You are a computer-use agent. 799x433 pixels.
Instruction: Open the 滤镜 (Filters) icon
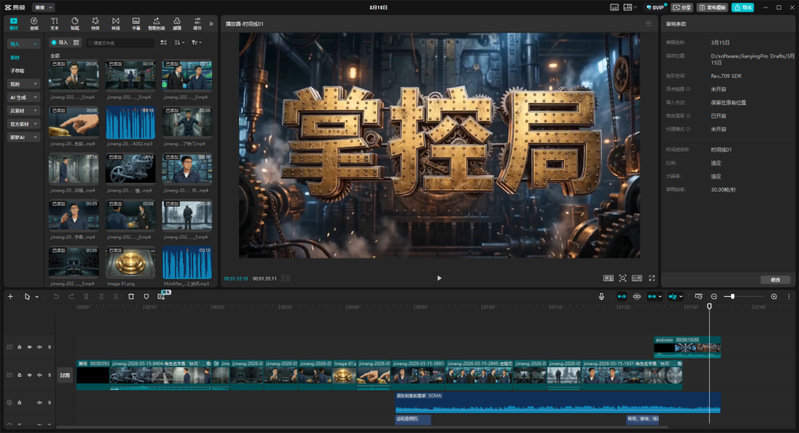point(177,23)
